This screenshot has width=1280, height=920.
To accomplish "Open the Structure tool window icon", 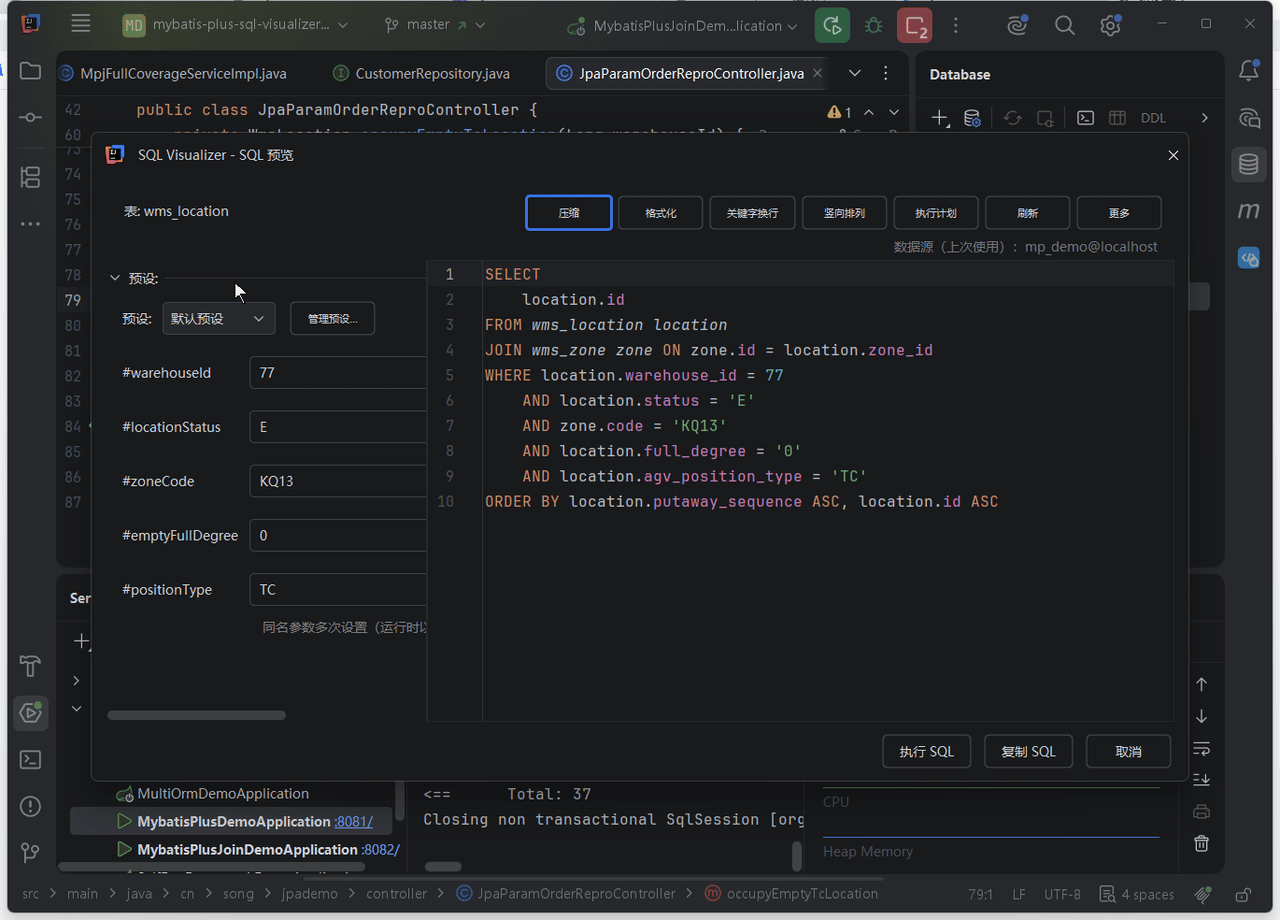I will coord(30,178).
